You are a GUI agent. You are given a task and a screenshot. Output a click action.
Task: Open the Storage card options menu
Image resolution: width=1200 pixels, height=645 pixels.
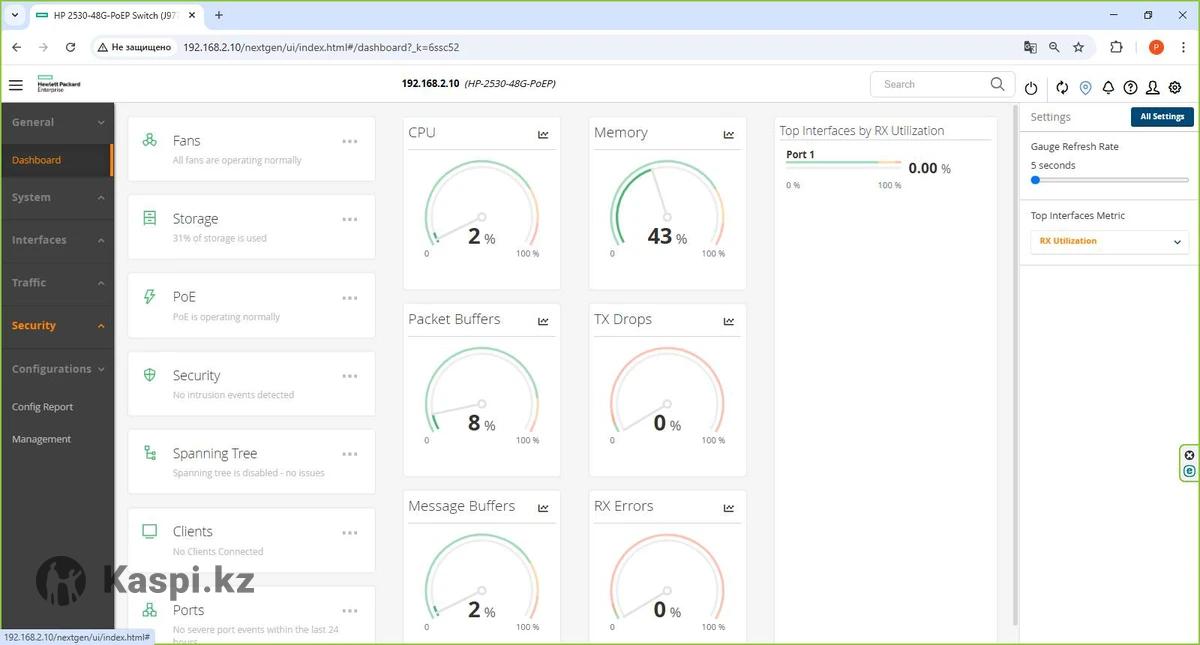350,219
